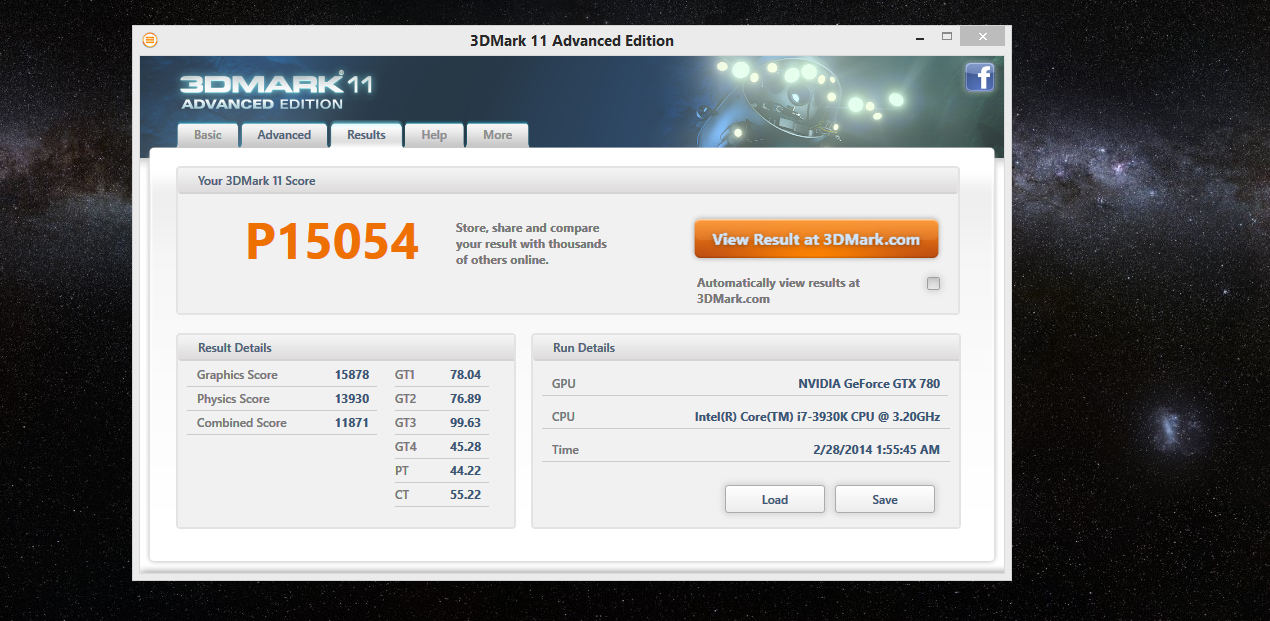
Task: Click the Load button
Action: pyautogui.click(x=774, y=499)
